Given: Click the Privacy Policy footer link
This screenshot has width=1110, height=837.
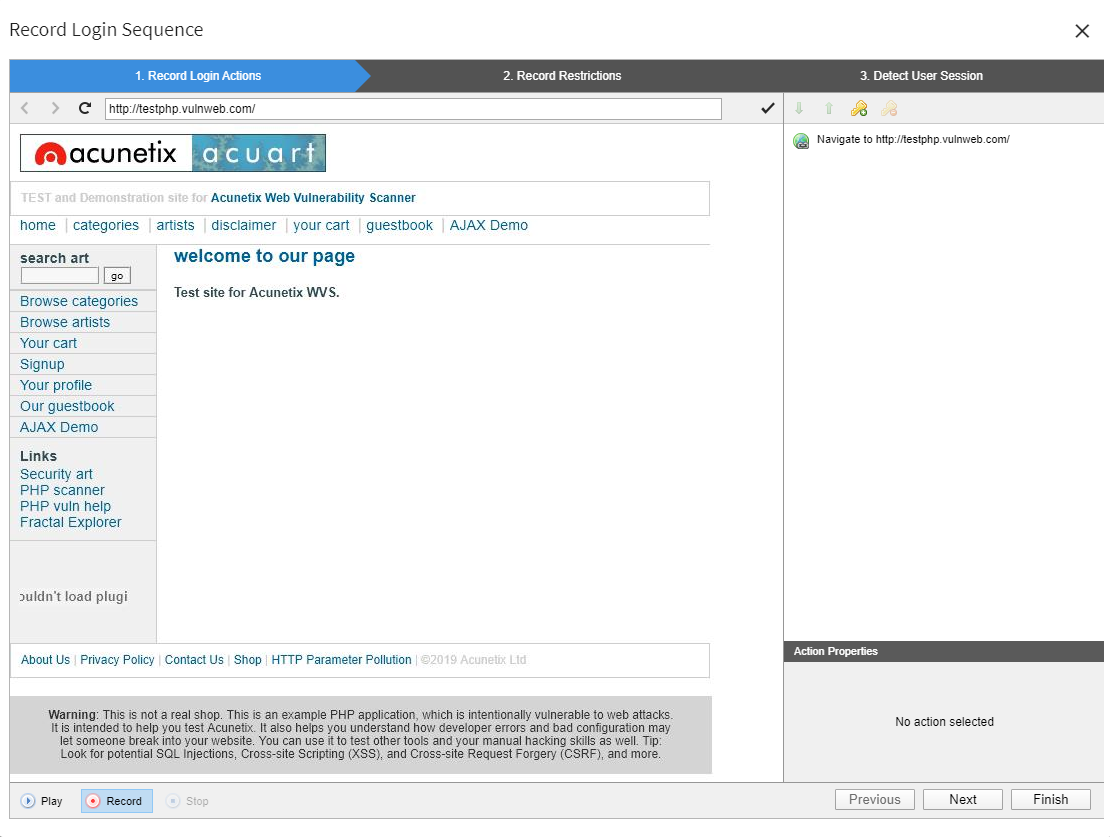Looking at the screenshot, I should [117, 659].
